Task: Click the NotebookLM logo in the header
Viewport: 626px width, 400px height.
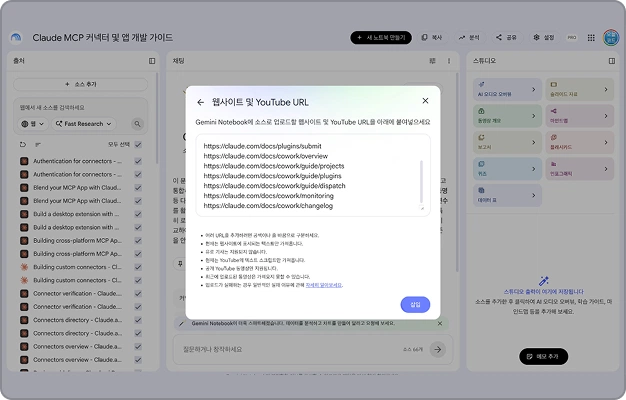Action: click(16, 38)
